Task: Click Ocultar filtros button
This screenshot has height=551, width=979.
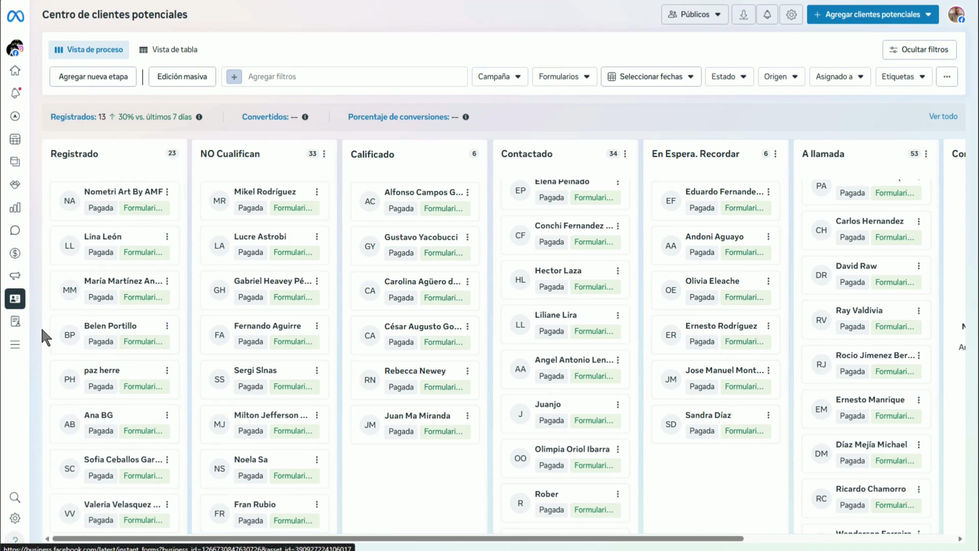Action: click(920, 49)
